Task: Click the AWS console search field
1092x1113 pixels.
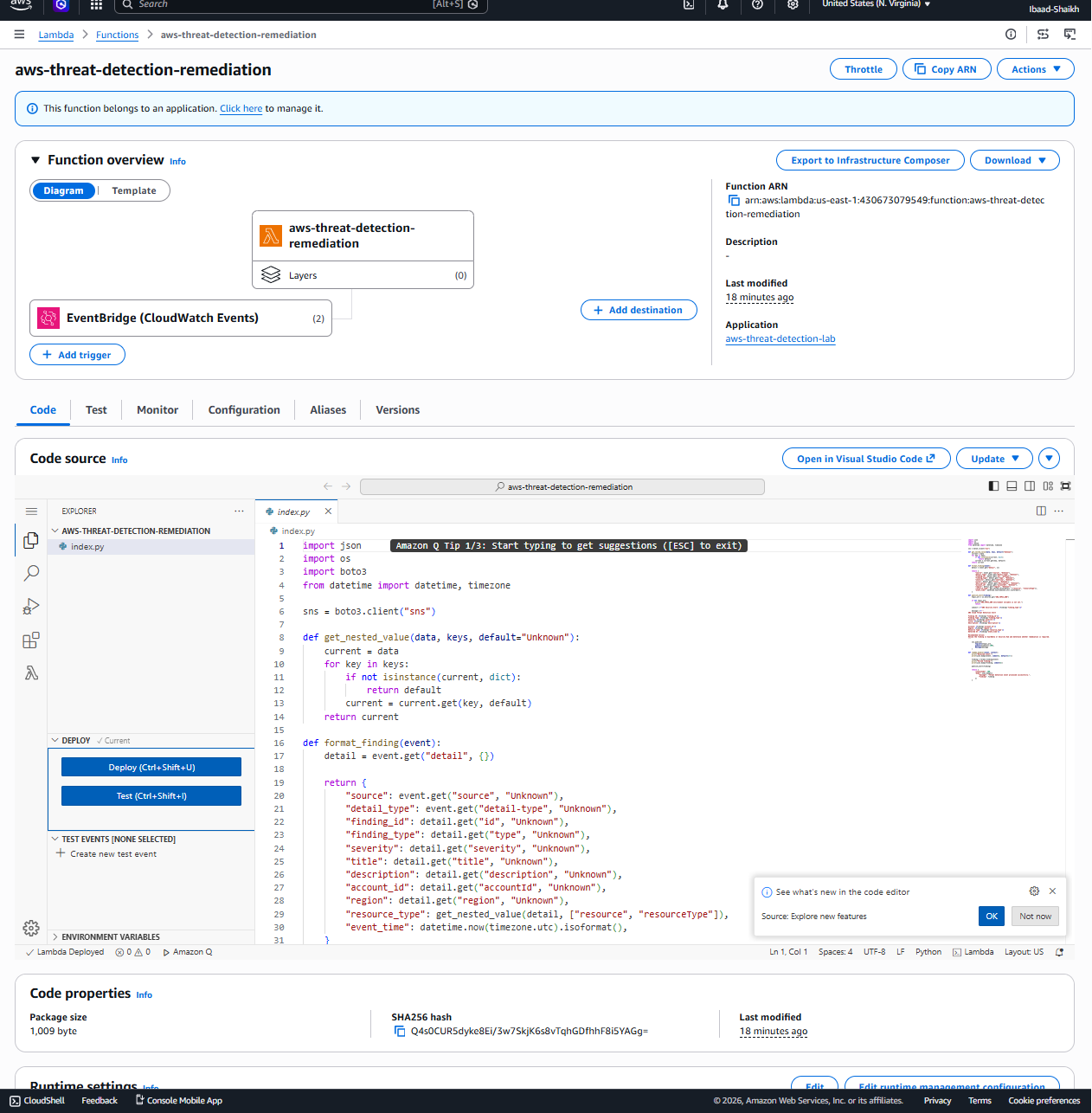Action: tap(301, 5)
